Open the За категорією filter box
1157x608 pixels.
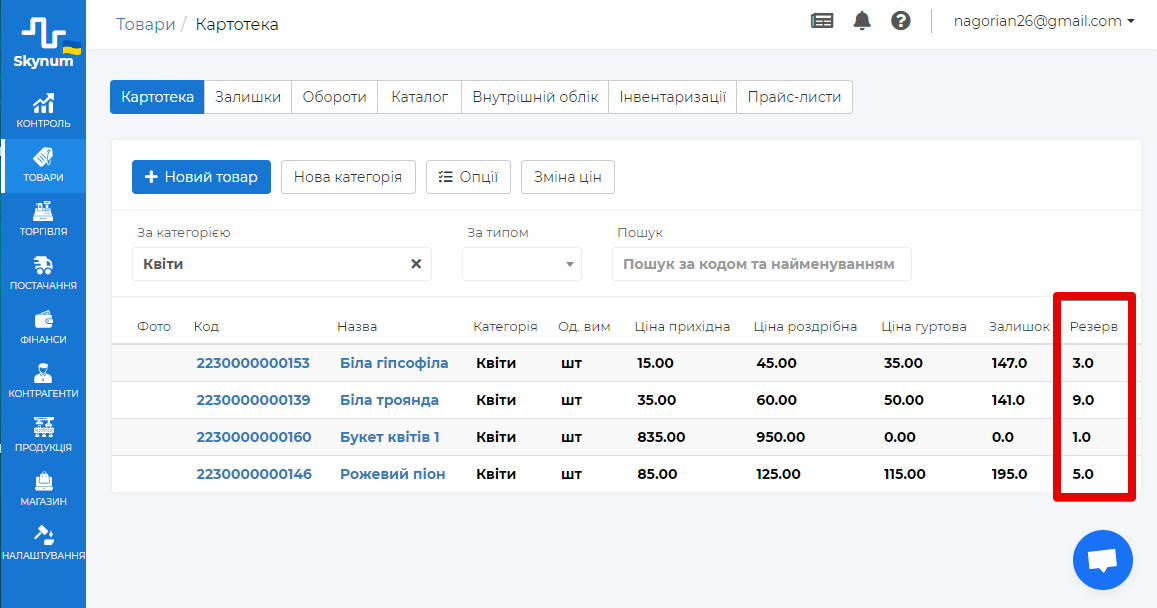[270, 264]
